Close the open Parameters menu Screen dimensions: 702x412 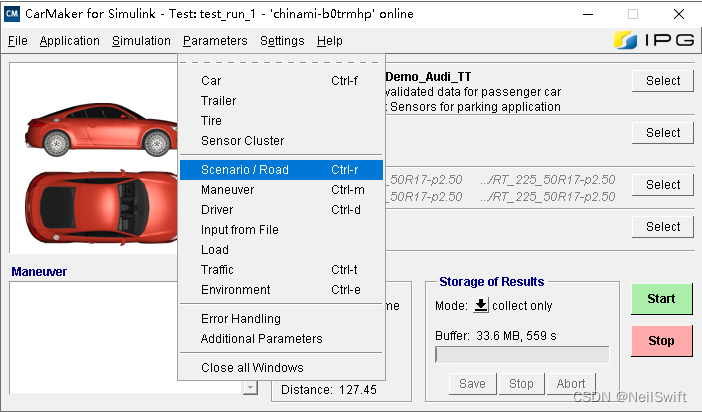pos(215,41)
